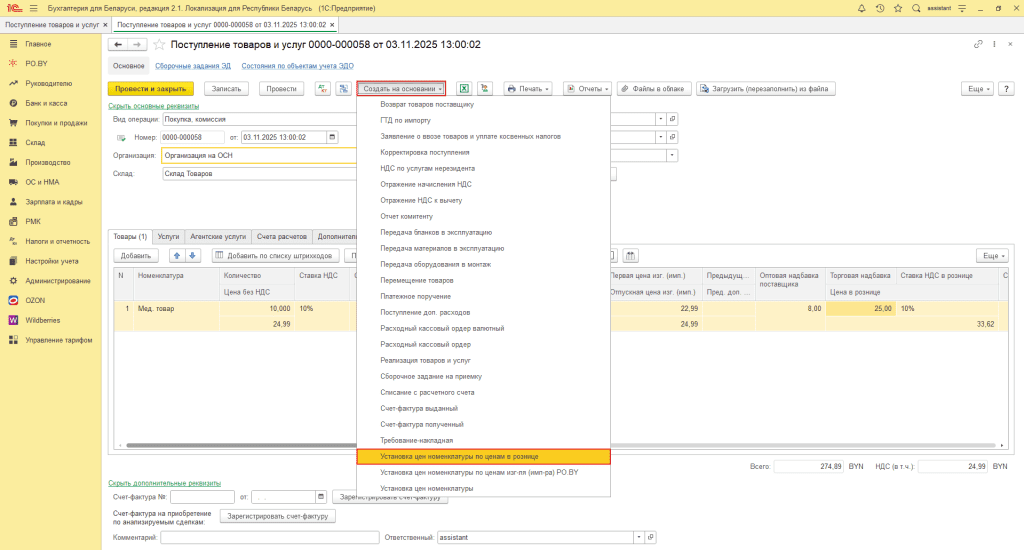Expand the Отчеты dropdown button

pos(587,88)
